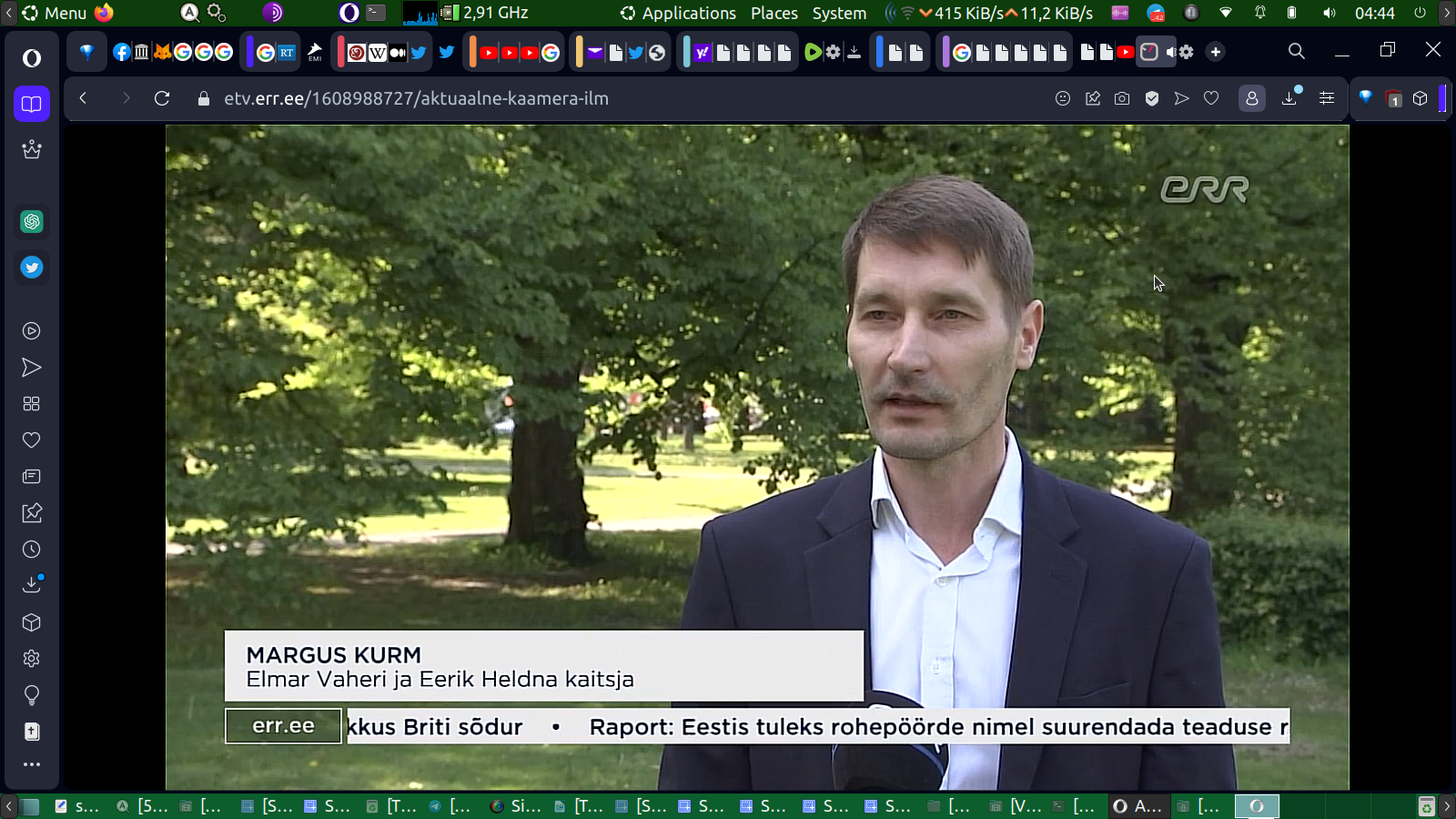Open downloads popup in the toolbar
The image size is (1456, 819).
click(1290, 97)
